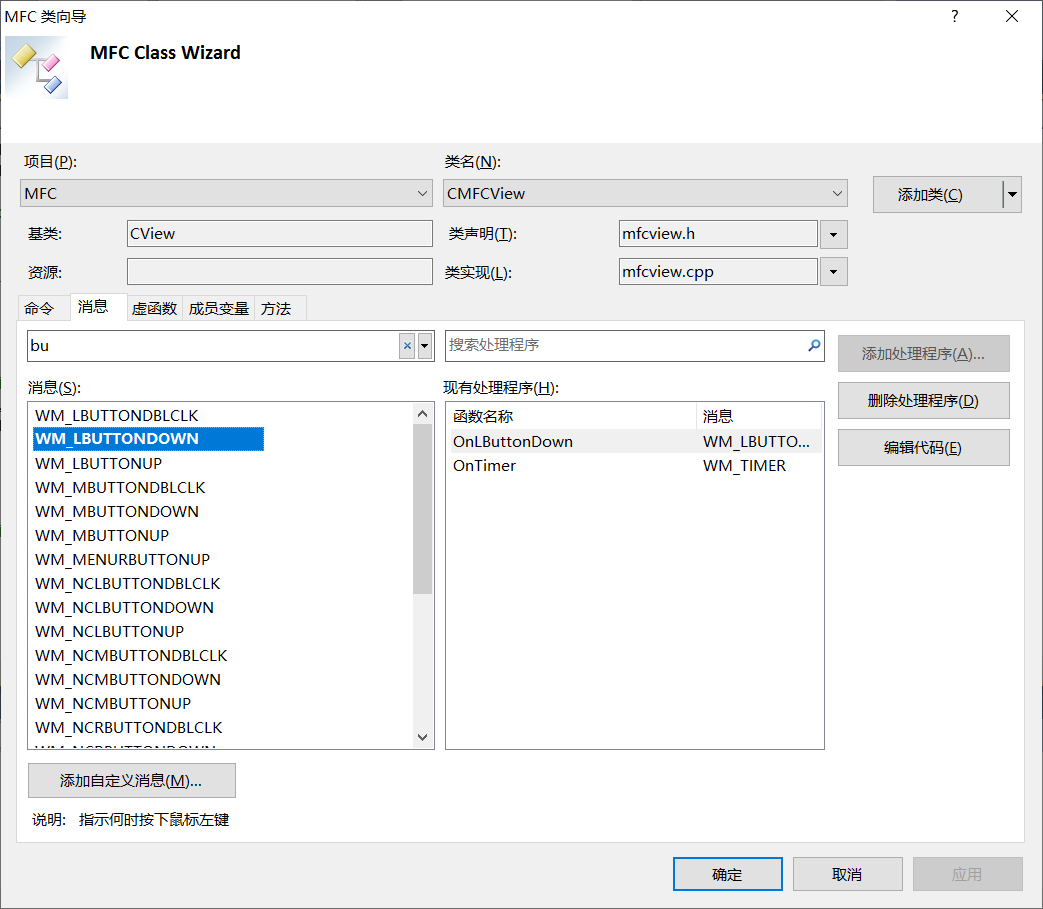Click the help question mark in title bar

[954, 16]
